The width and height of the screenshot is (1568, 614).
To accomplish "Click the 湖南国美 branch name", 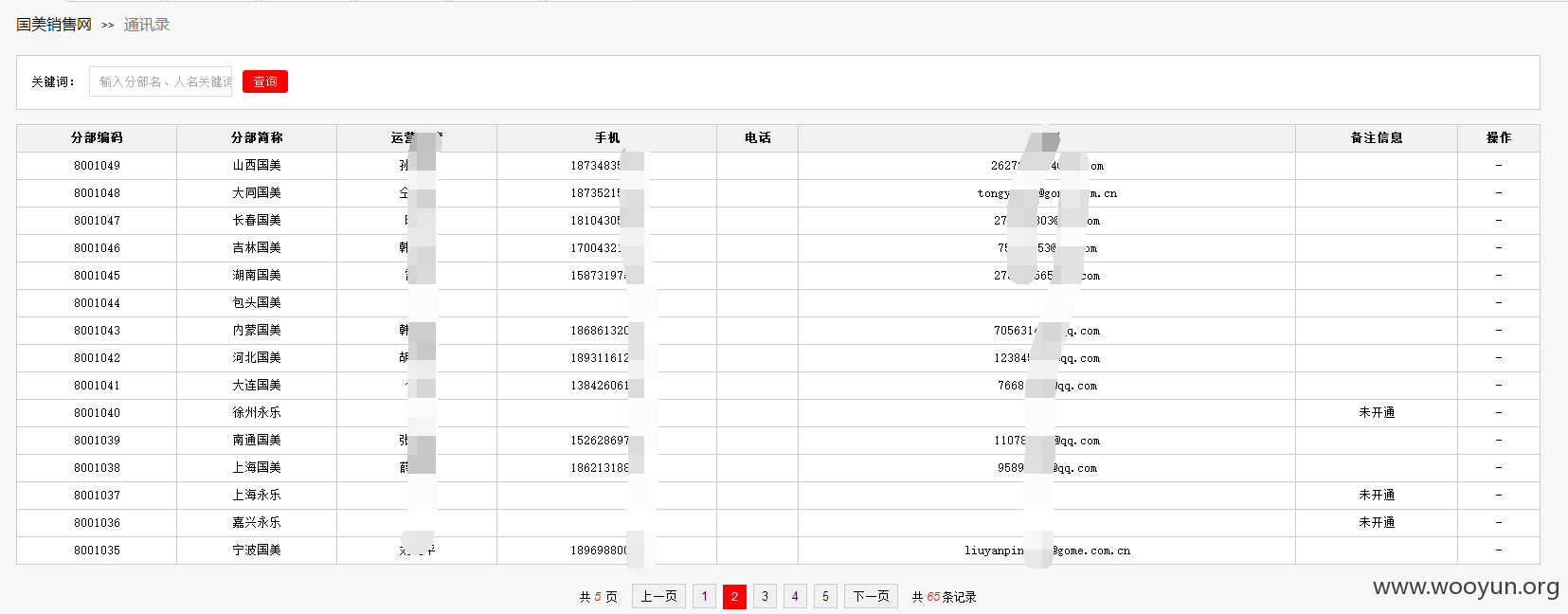I will tap(257, 275).
